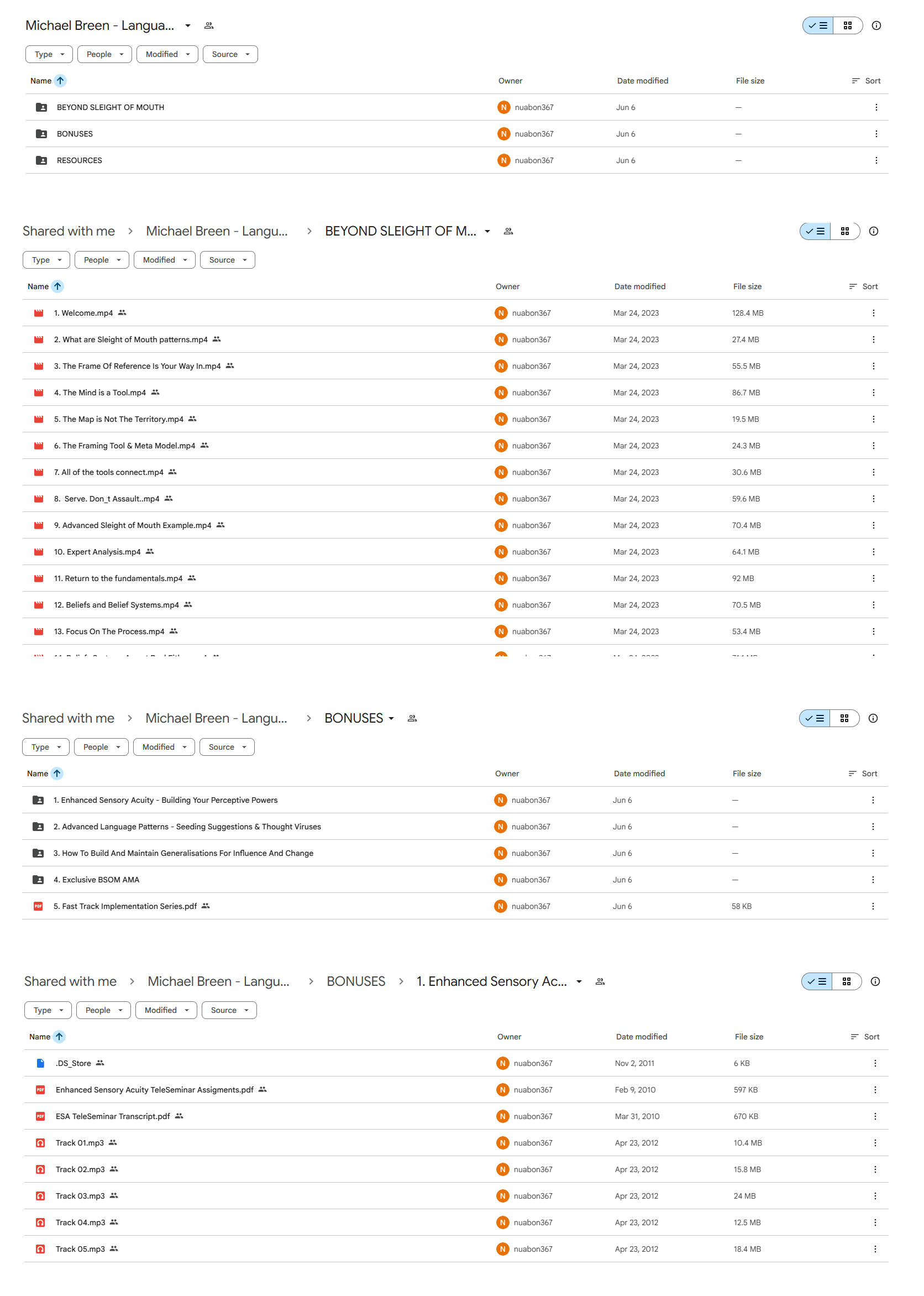
Task: Click shared-people icon beside BONUSES title
Action: [x=412, y=719]
